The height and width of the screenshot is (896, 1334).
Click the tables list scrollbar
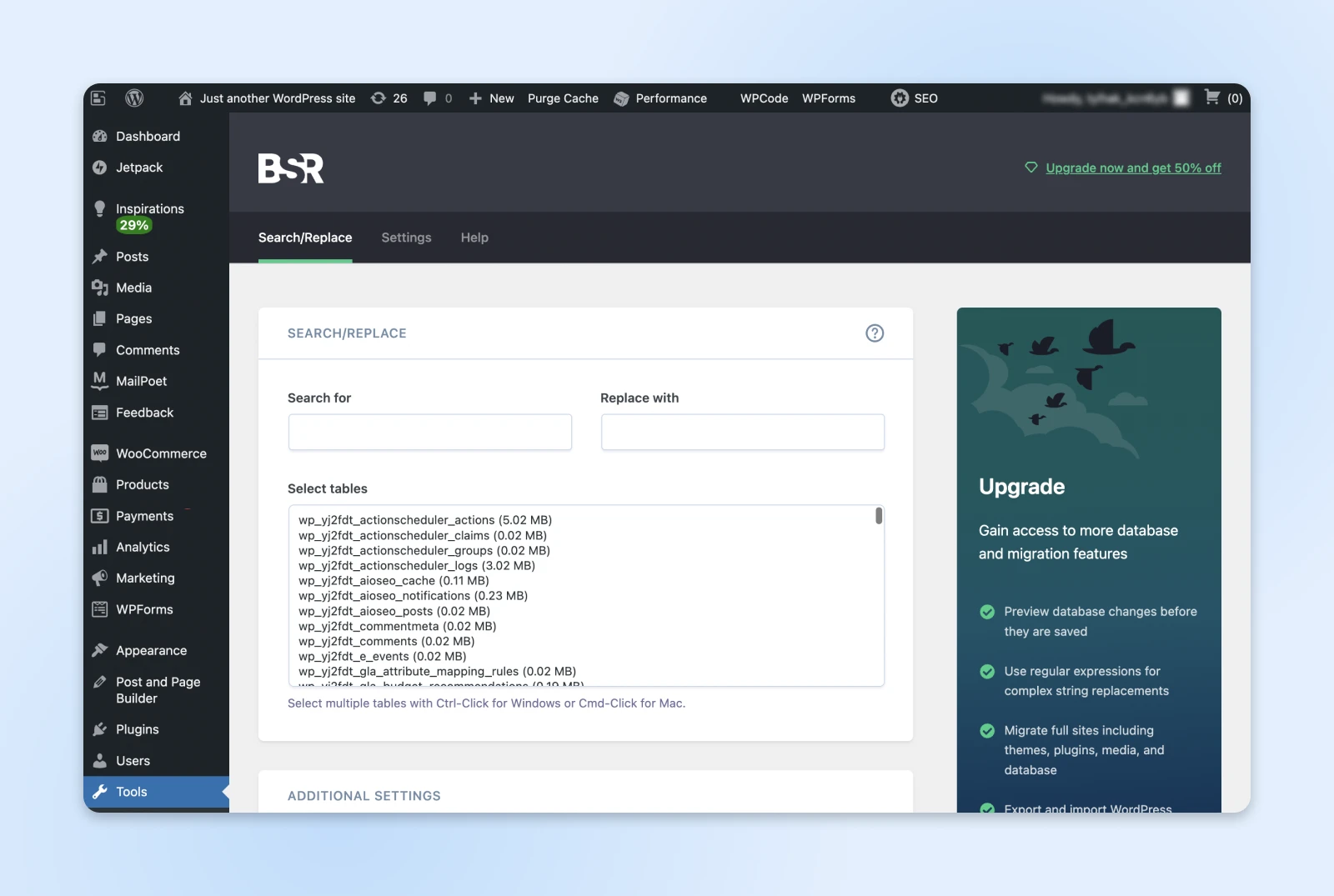(879, 516)
